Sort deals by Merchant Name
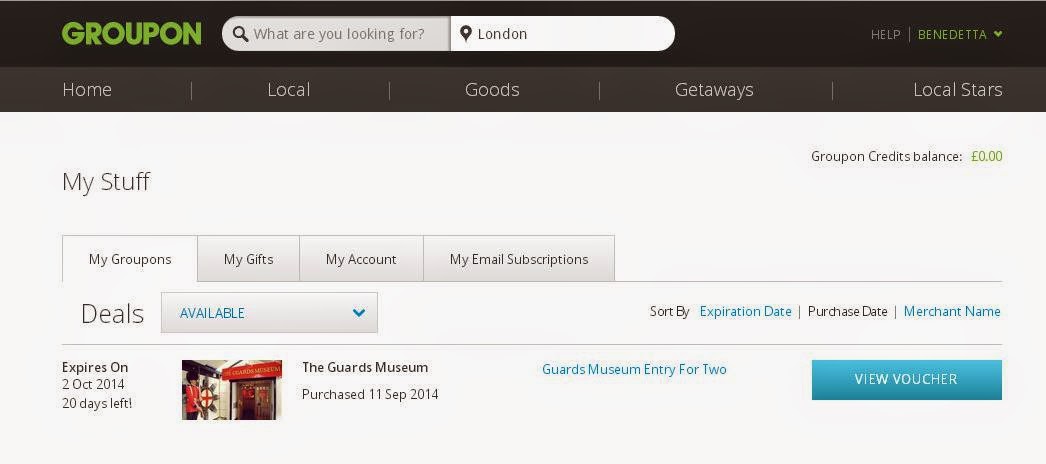Screen dimensions: 1046x464 pyautogui.click(x=952, y=311)
